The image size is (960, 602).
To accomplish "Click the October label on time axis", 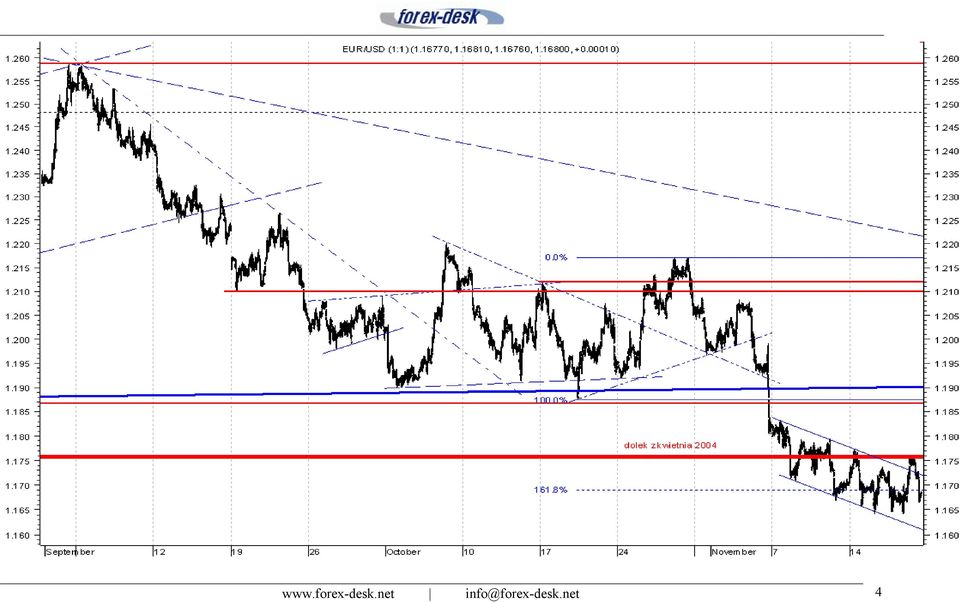I will [403, 552].
